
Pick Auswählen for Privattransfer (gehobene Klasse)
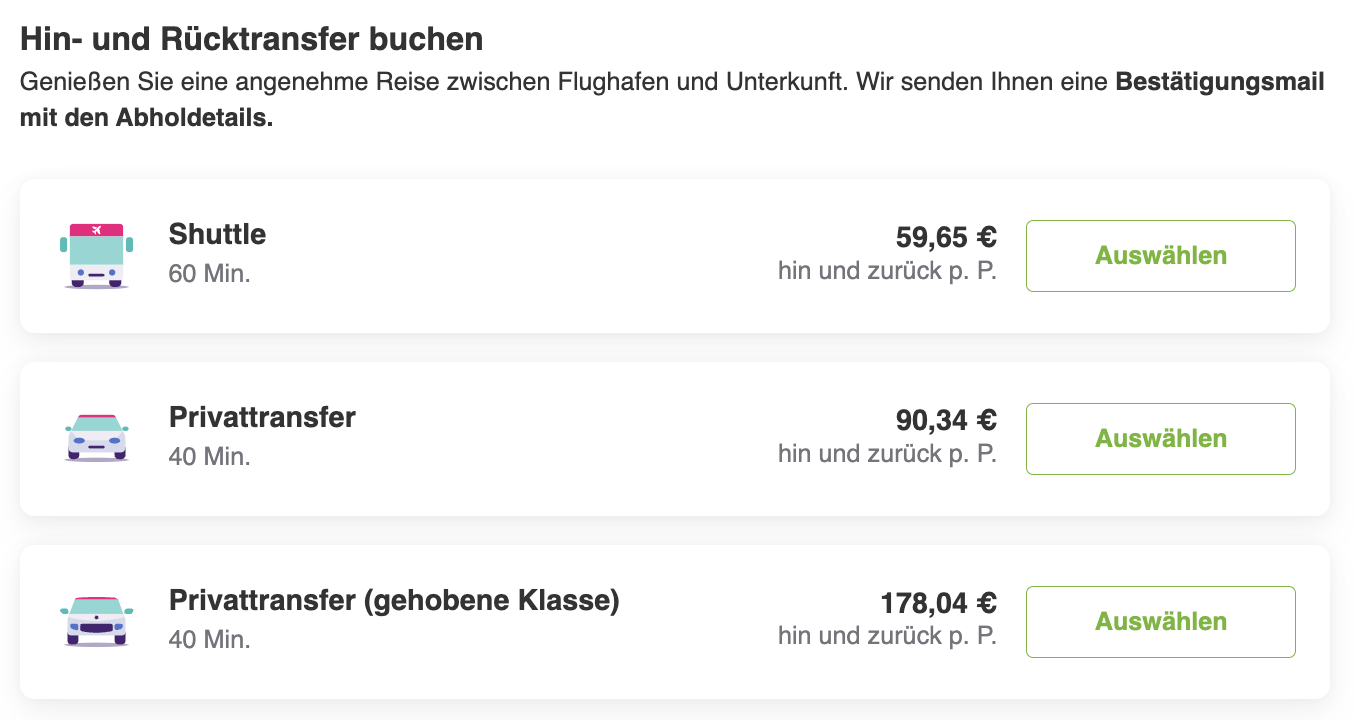(x=1161, y=622)
